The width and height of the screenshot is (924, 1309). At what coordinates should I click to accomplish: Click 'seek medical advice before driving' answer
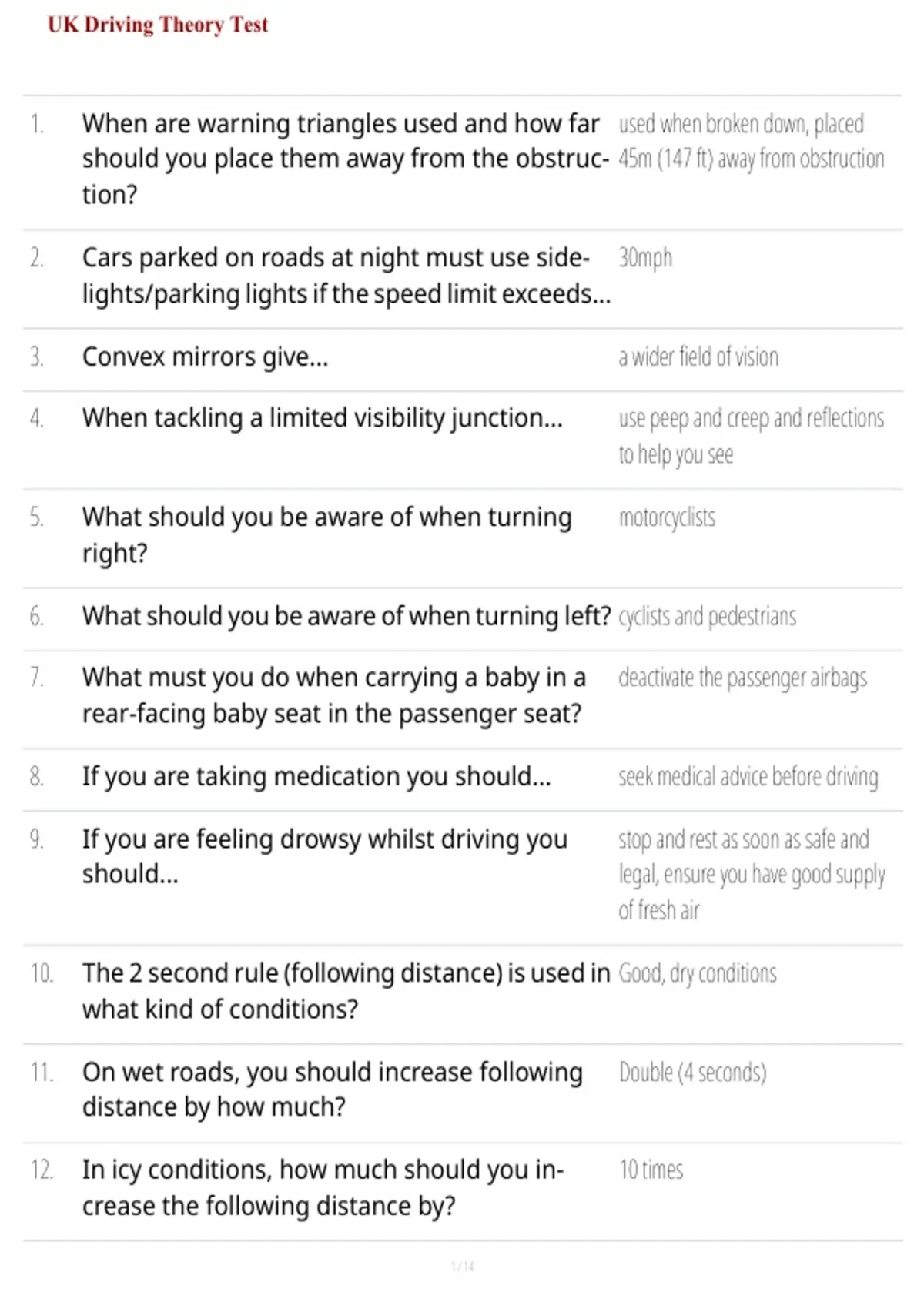748,776
